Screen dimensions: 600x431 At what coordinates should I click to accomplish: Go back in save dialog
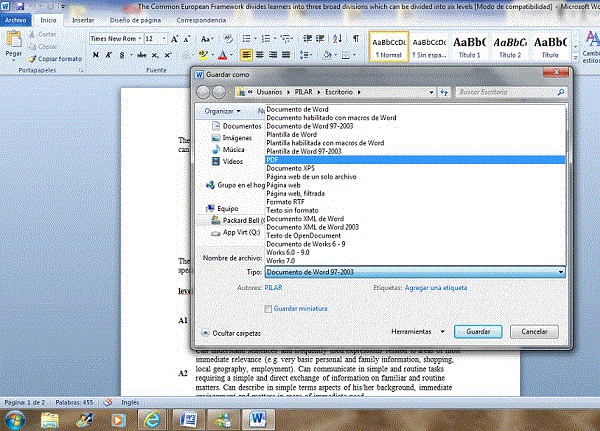[203, 92]
